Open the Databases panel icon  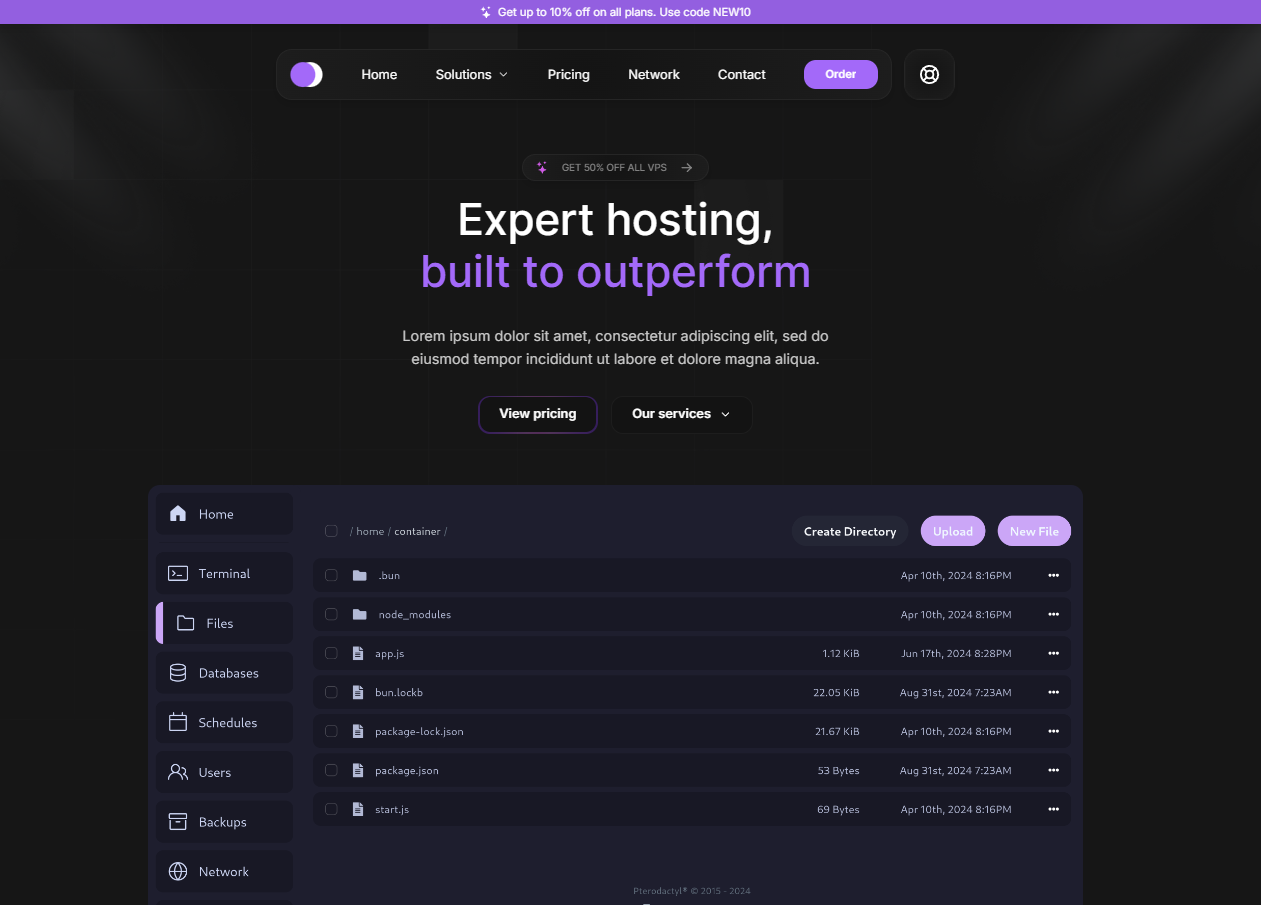178,672
